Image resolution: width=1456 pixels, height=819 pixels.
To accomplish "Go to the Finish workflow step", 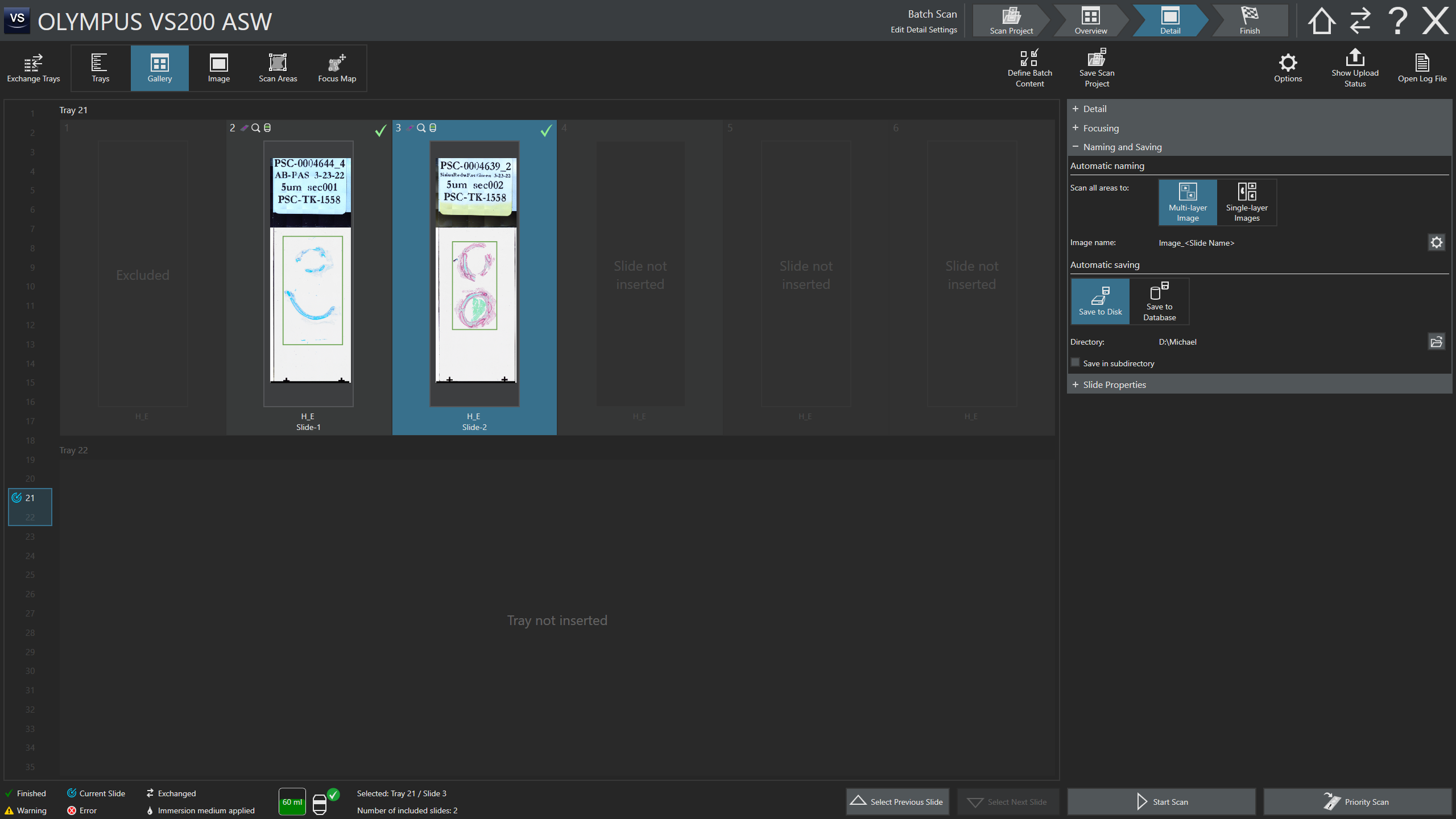I will coord(1250,21).
